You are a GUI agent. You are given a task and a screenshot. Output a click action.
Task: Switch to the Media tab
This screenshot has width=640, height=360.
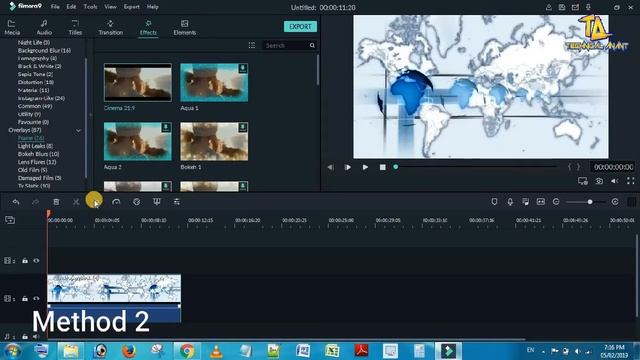(x=12, y=27)
